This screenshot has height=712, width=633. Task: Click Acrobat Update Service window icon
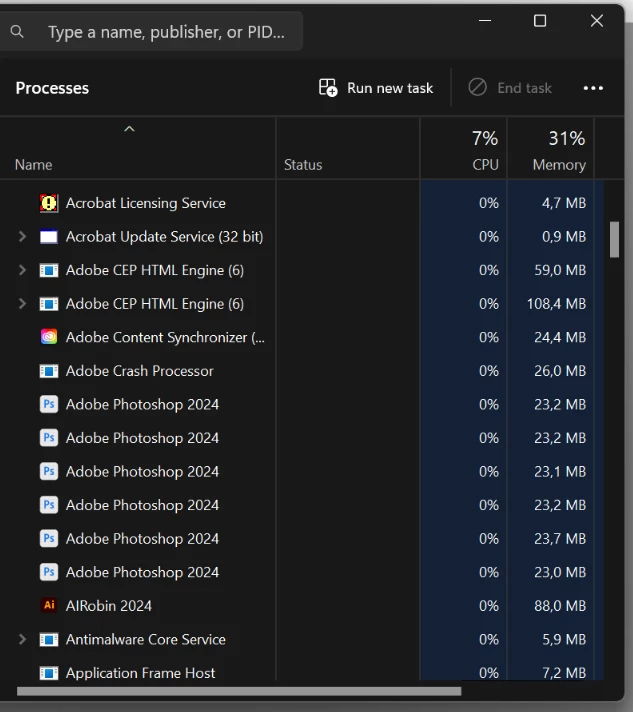pos(49,237)
